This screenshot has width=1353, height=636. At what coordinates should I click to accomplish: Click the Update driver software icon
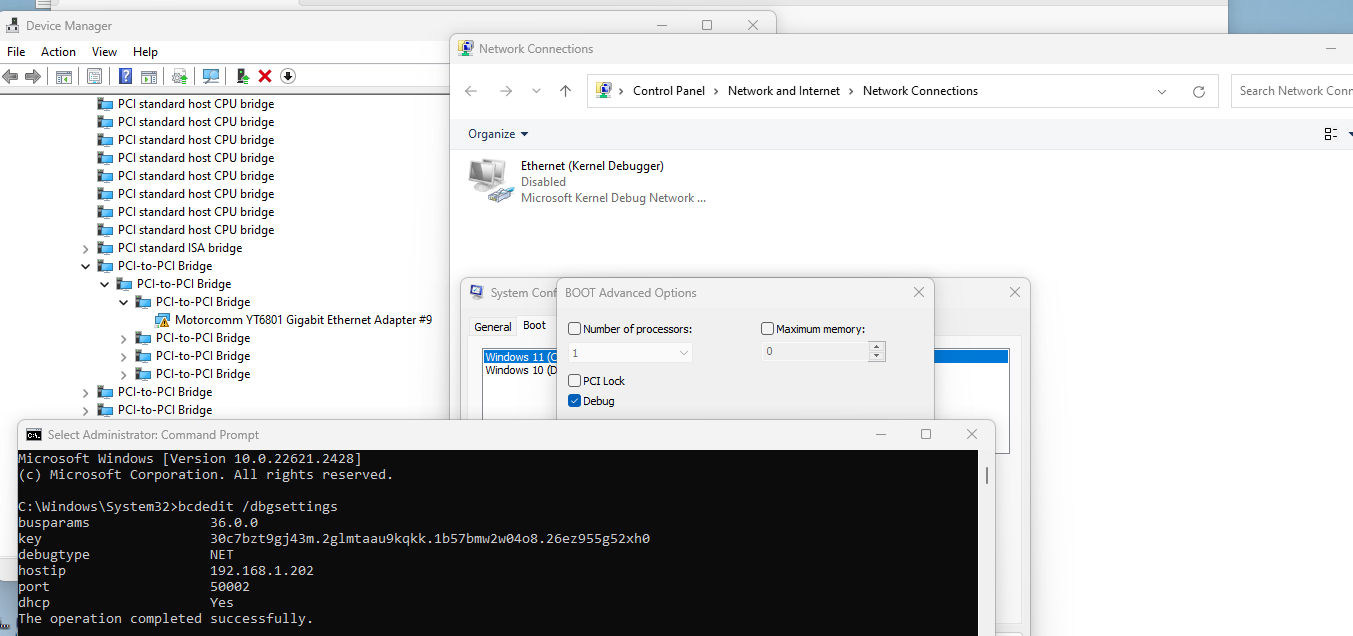[180, 76]
